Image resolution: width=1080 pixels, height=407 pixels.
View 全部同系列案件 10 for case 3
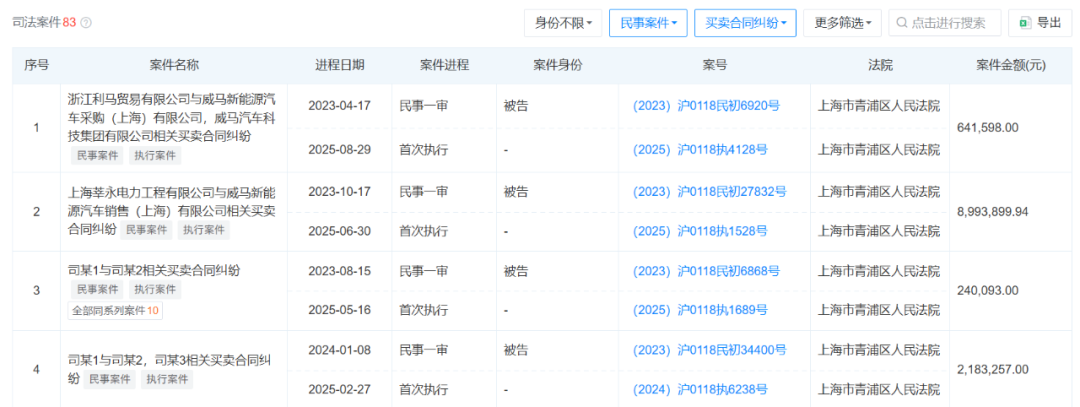tap(116, 311)
